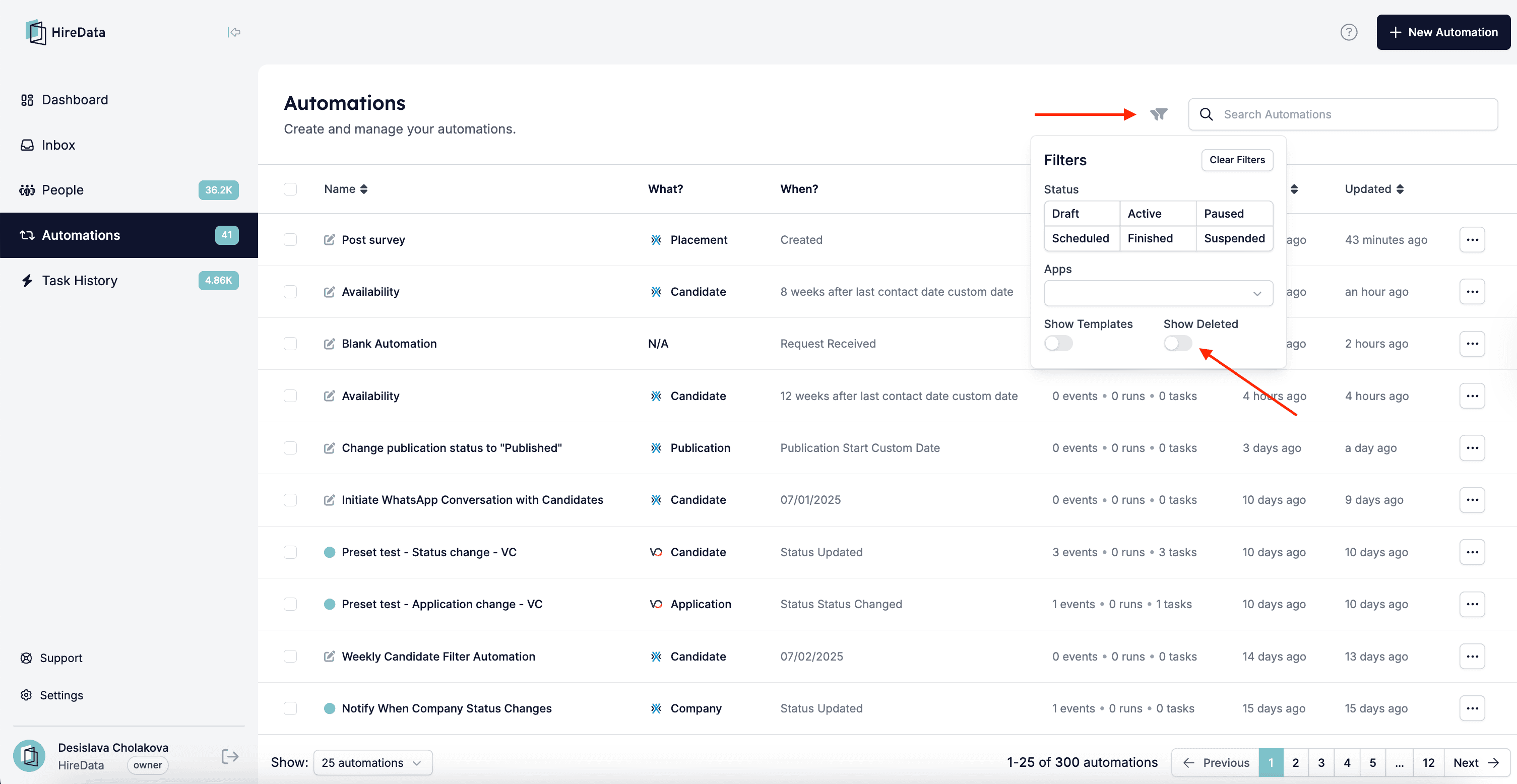Screen dimensions: 1517x784
Task: Filter by Draft status
Action: coord(1082,214)
